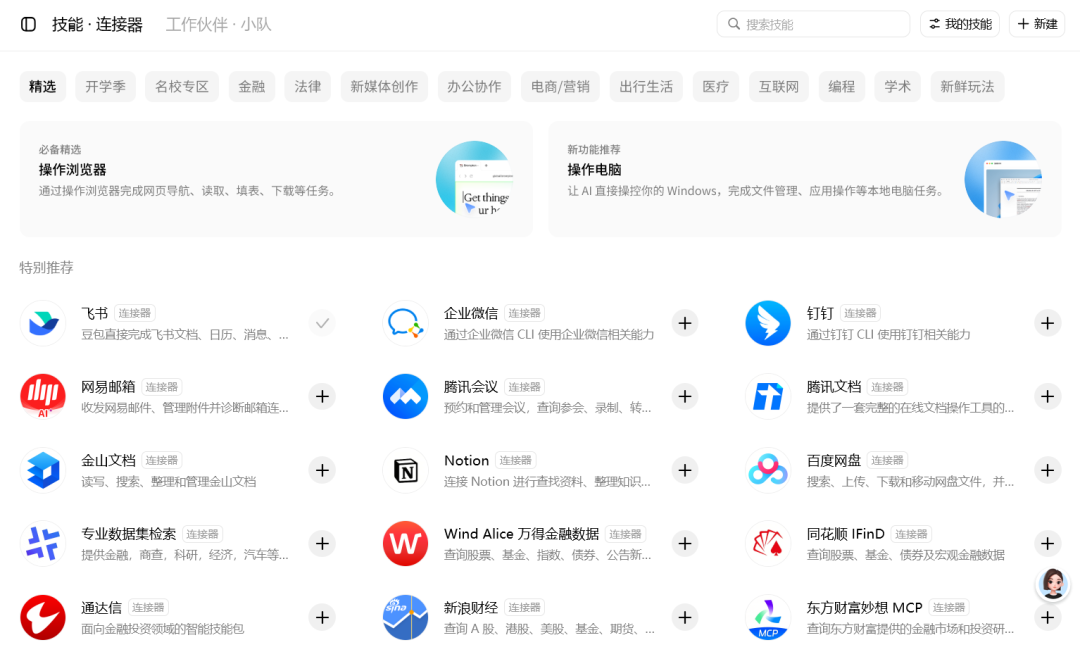Open the 腾讯会议 connector icon
This screenshot has width=1080, height=659.
coord(405,397)
